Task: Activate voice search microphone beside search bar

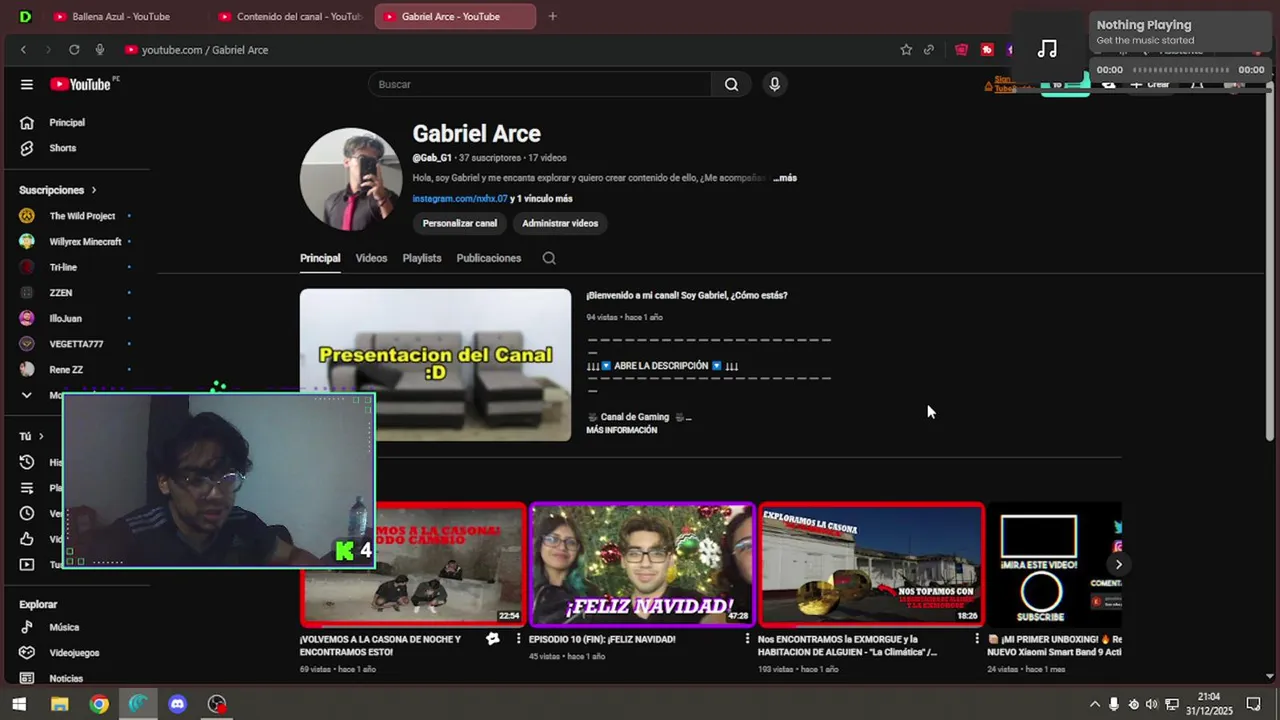Action: coord(774,84)
